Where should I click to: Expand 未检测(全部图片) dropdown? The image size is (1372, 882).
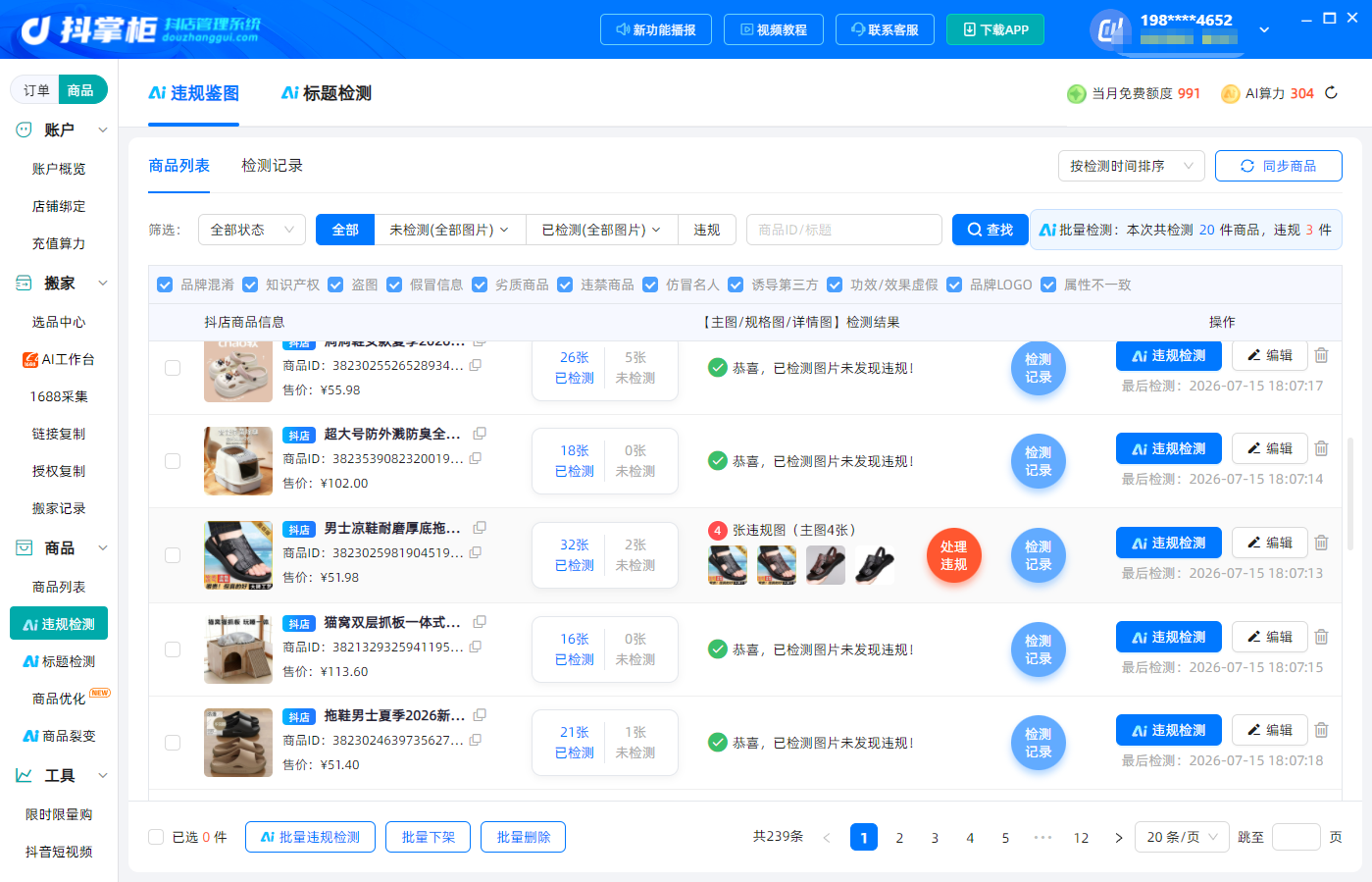tap(450, 230)
